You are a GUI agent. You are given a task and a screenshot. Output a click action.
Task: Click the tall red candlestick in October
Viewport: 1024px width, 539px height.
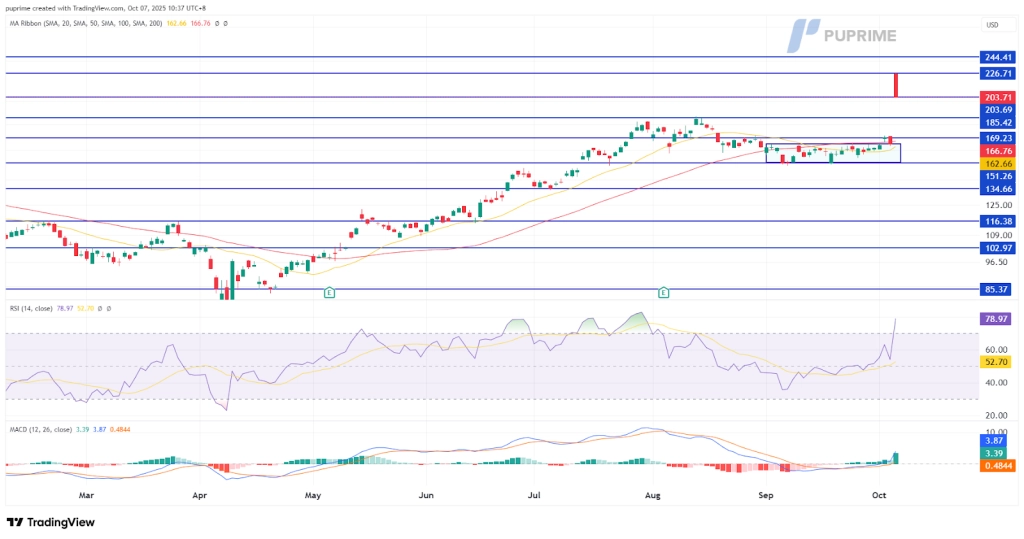(897, 85)
